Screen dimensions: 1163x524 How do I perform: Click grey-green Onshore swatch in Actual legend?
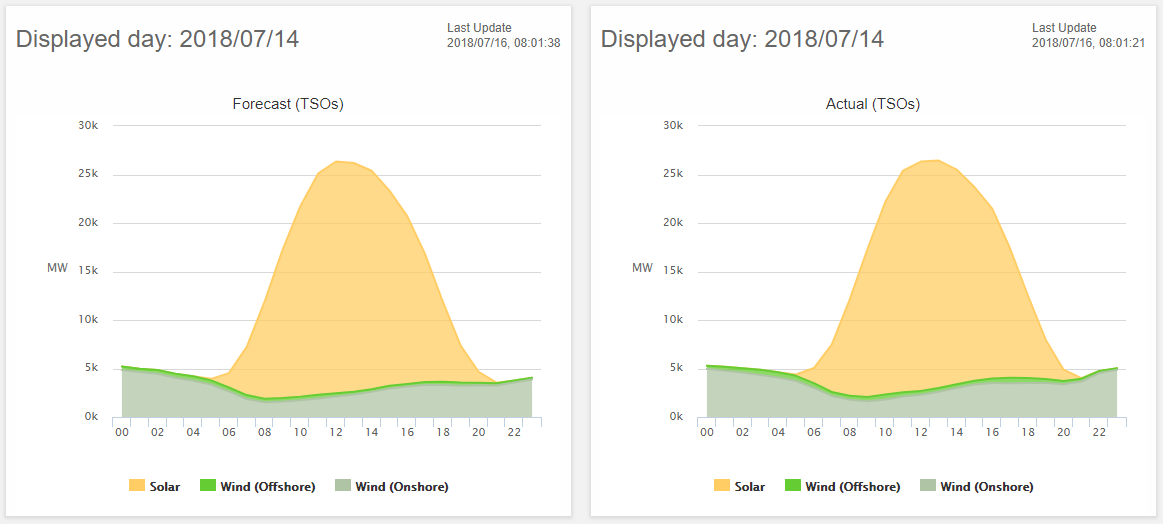tap(927, 486)
